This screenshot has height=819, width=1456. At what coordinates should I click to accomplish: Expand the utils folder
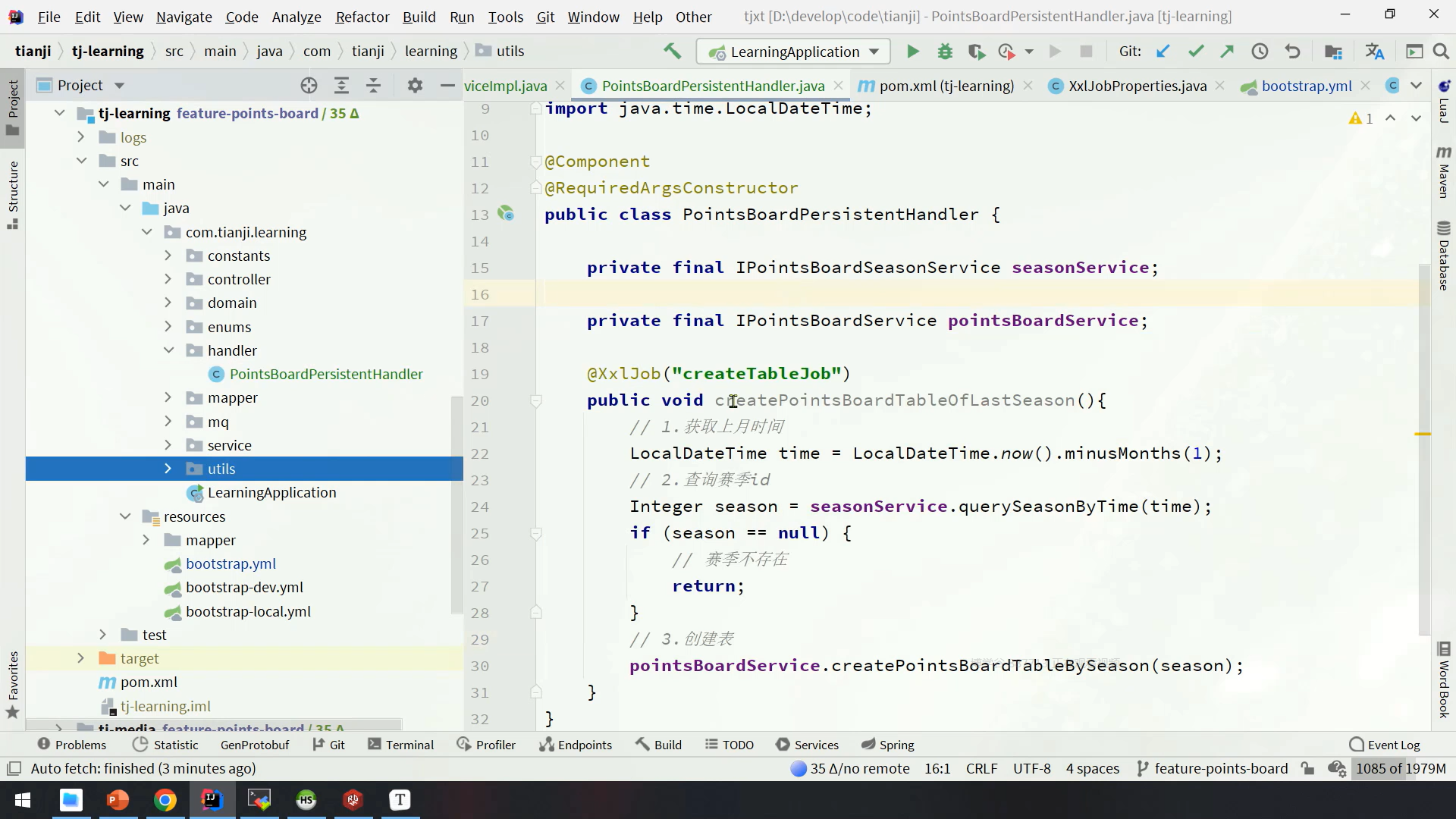pyautogui.click(x=168, y=469)
